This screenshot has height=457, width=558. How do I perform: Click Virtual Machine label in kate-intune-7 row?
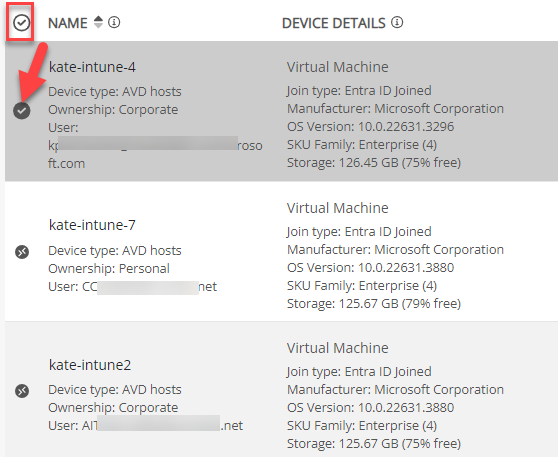pos(337,208)
